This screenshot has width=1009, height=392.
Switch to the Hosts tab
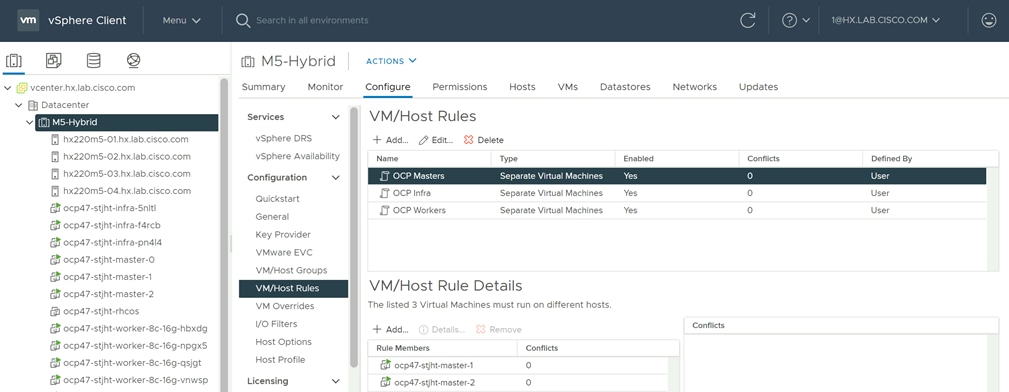[x=522, y=87]
